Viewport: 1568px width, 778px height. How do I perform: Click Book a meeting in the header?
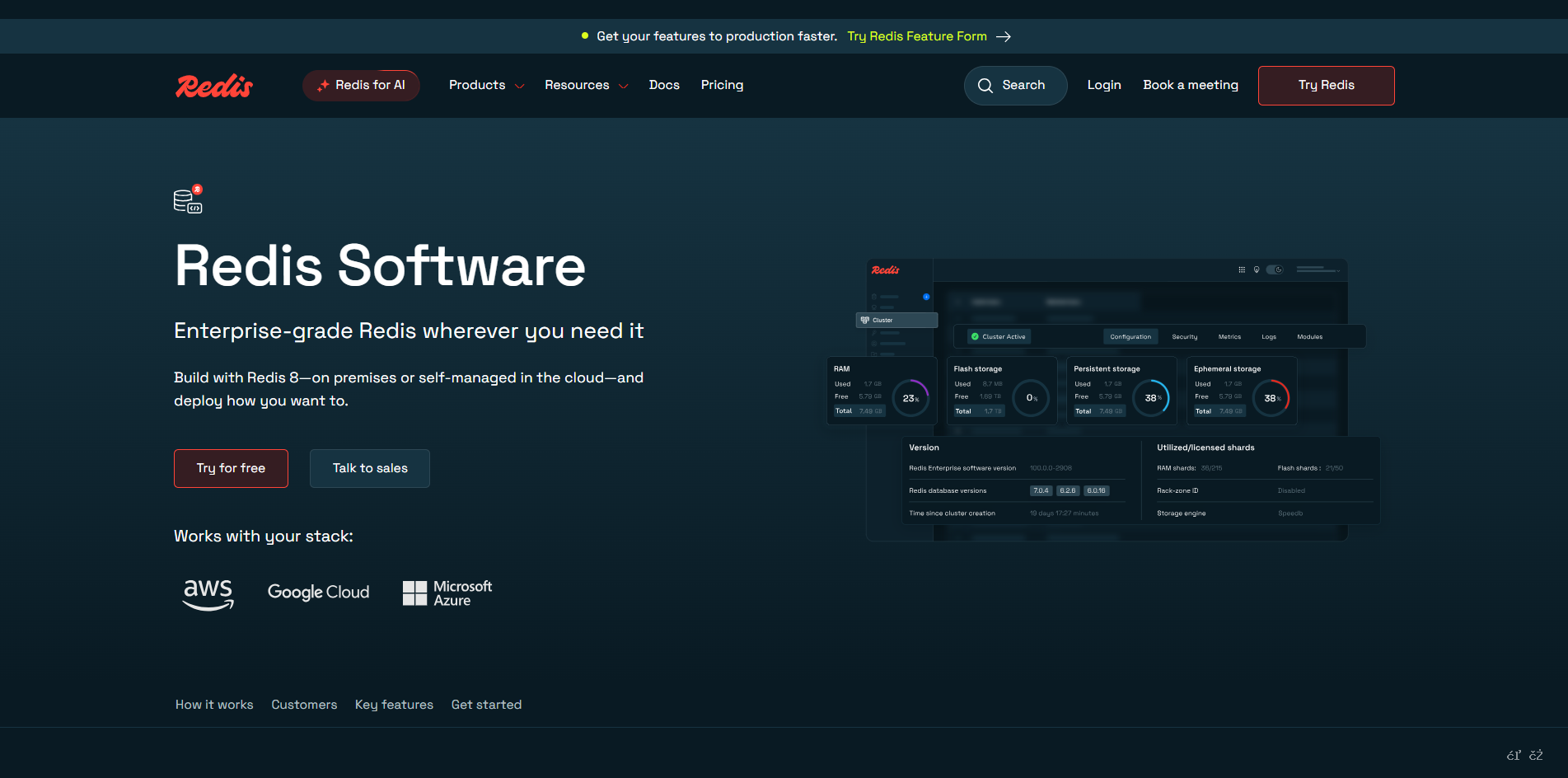[1191, 86]
